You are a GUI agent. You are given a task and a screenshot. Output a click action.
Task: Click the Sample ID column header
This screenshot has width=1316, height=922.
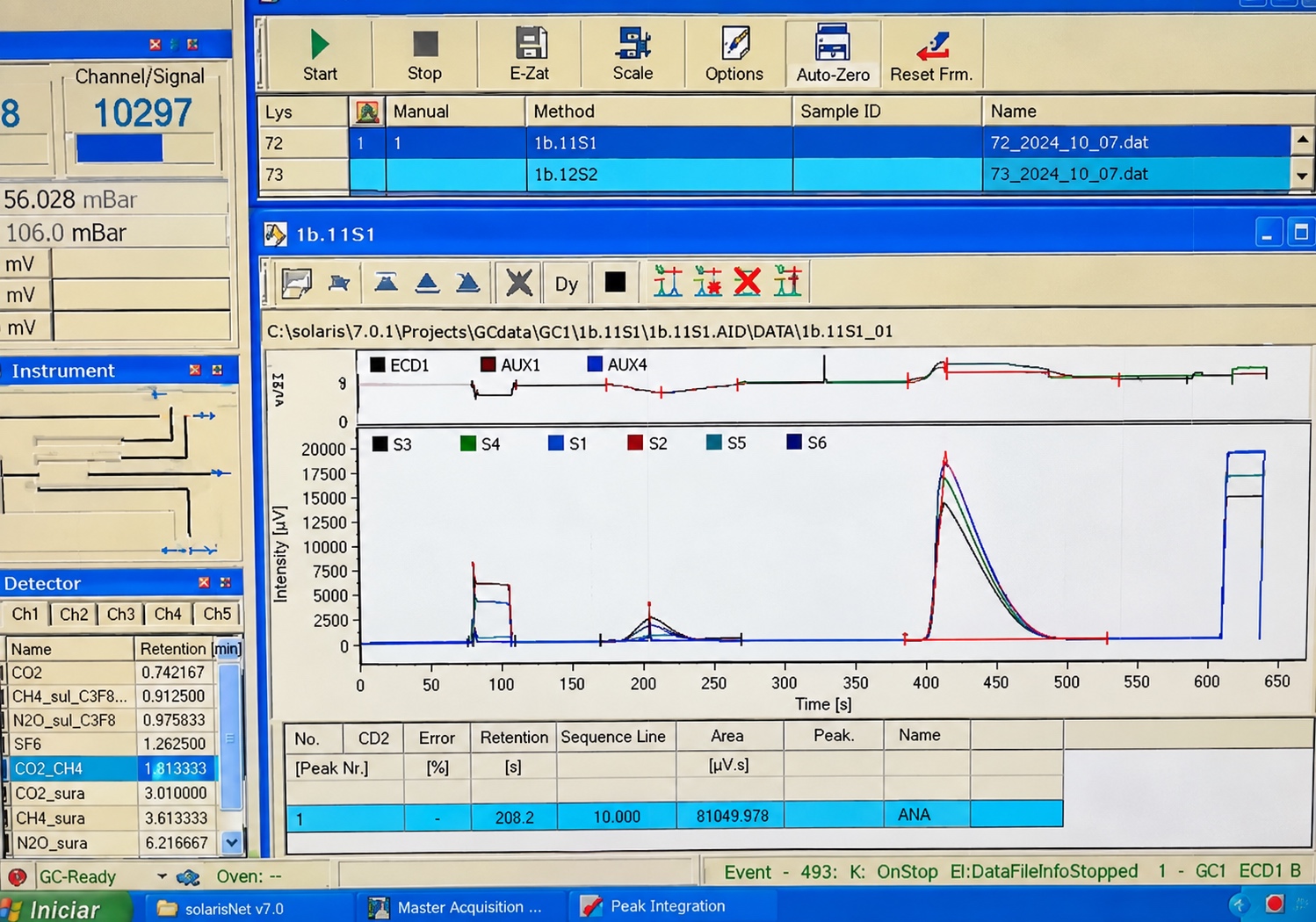(887, 112)
